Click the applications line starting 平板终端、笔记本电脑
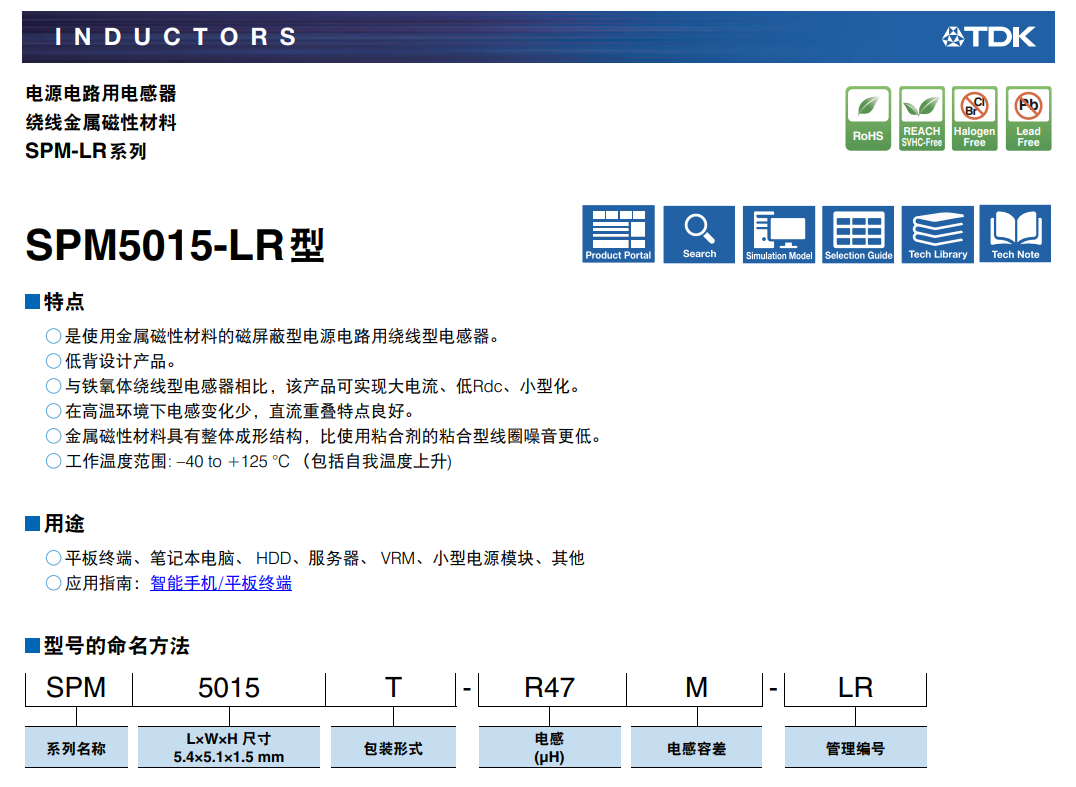 click(x=315, y=559)
